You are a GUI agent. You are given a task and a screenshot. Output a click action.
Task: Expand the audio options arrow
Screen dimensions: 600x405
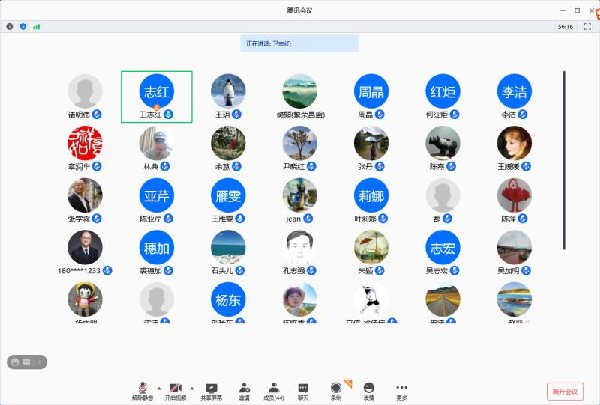coord(158,385)
